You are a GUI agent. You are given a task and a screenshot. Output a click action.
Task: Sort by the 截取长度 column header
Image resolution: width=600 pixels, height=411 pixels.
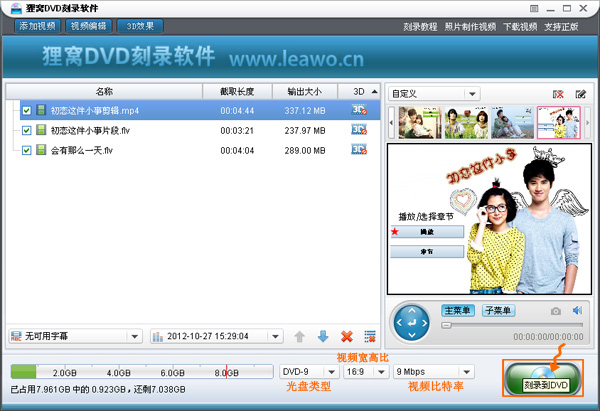237,92
